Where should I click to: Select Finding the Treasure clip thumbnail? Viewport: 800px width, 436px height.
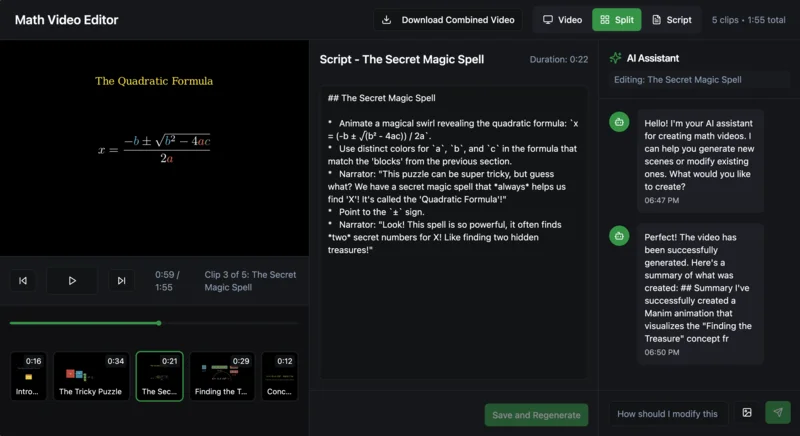(222, 377)
